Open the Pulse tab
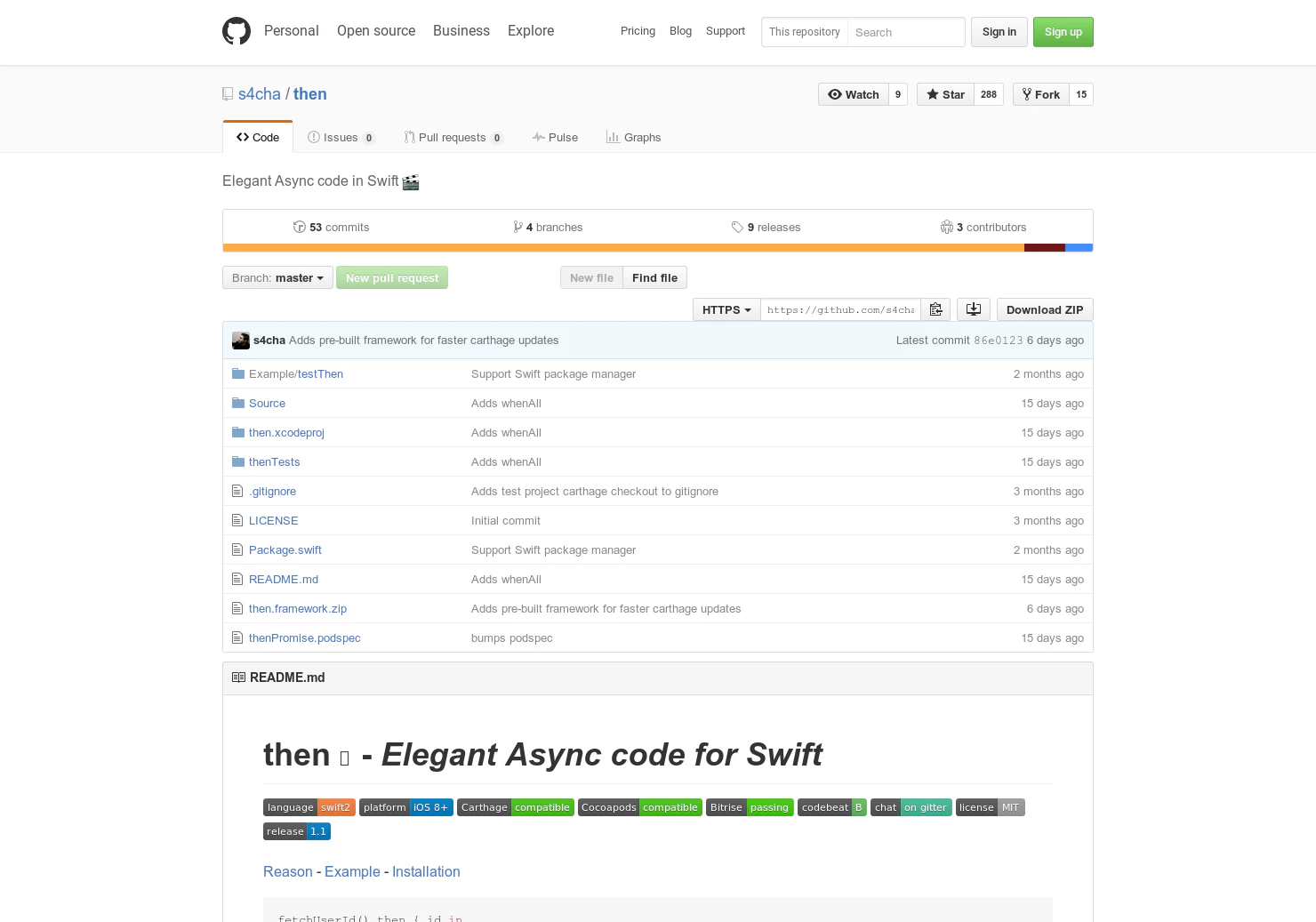This screenshot has width=1316, height=922. click(556, 137)
